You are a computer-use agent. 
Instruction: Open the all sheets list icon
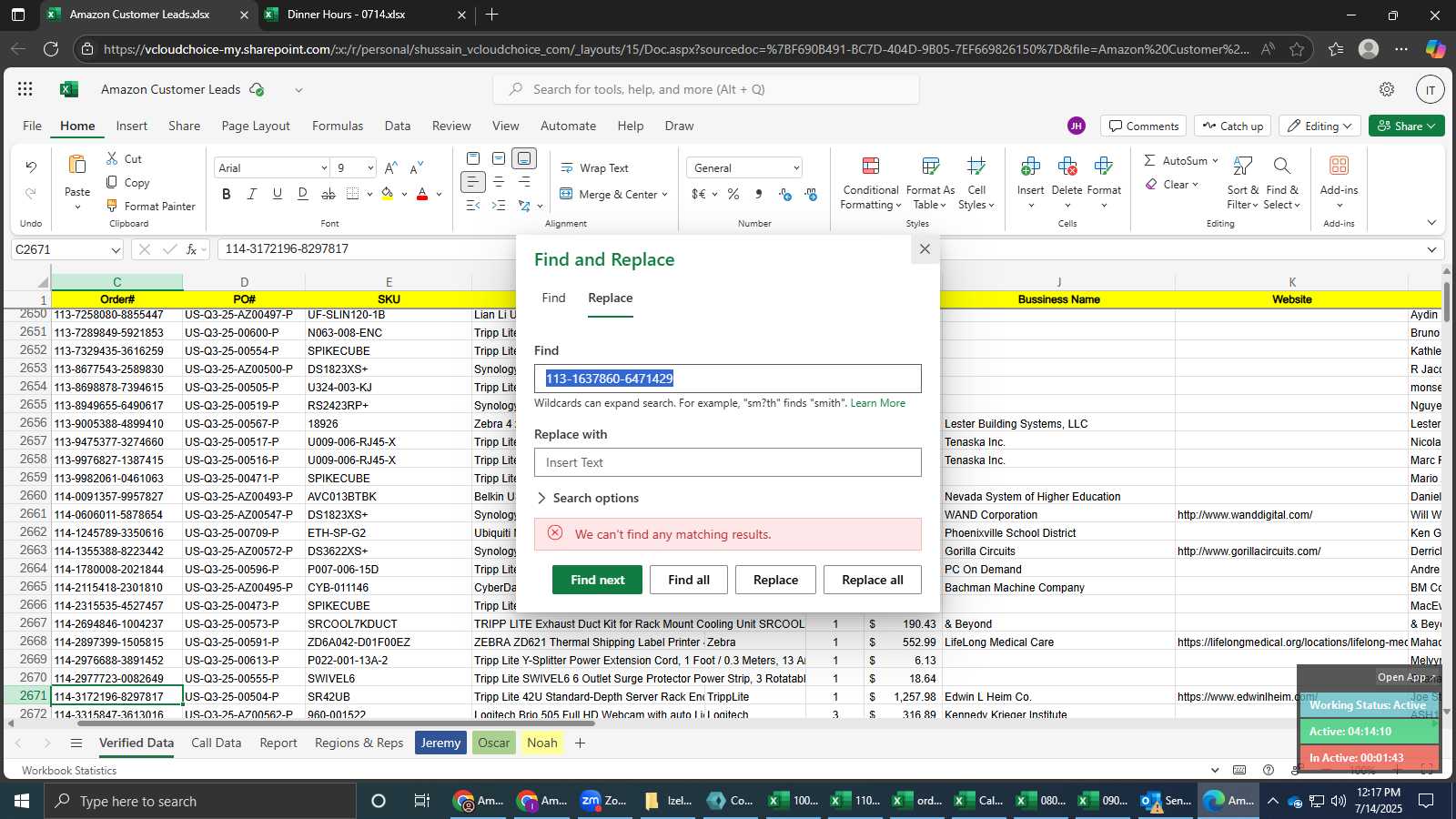[76, 743]
